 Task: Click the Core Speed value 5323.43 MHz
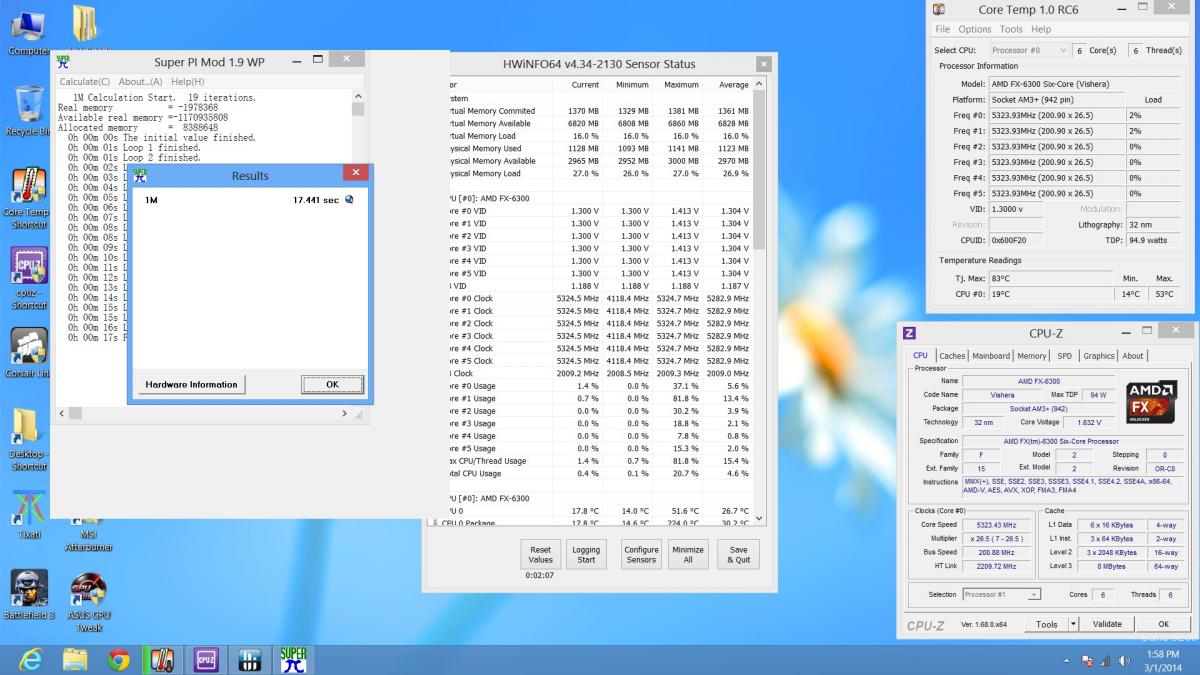click(x=996, y=525)
